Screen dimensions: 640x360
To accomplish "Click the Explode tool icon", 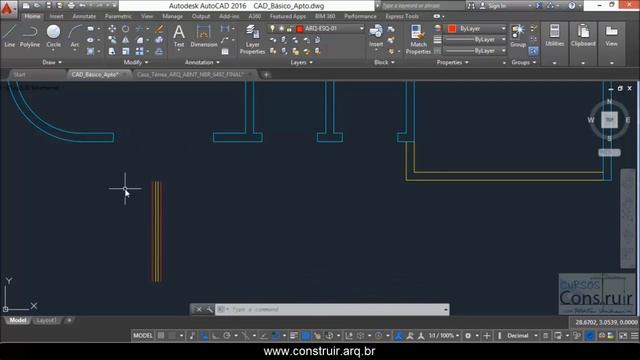I will (159, 40).
